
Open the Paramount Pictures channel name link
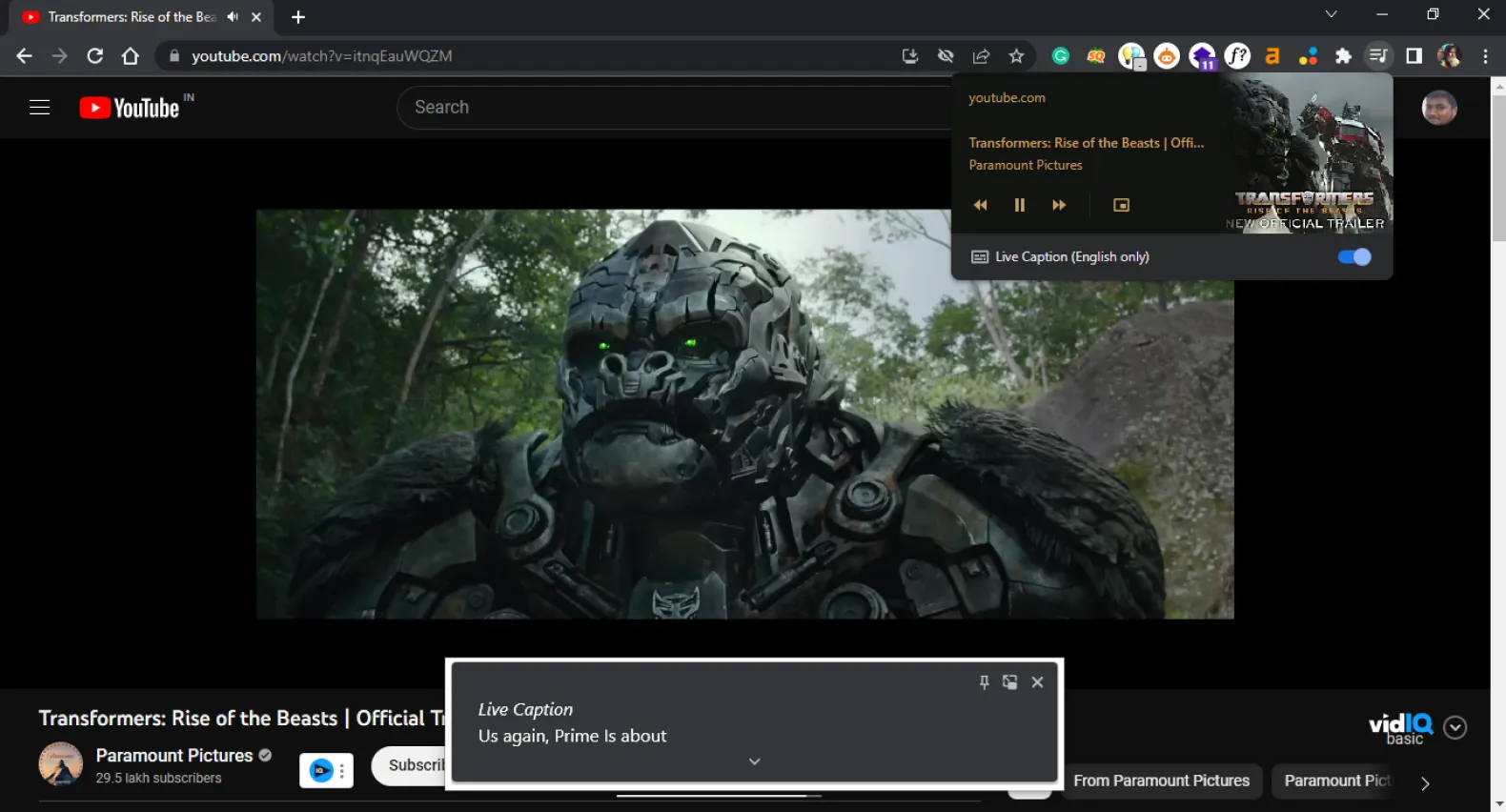(x=174, y=756)
